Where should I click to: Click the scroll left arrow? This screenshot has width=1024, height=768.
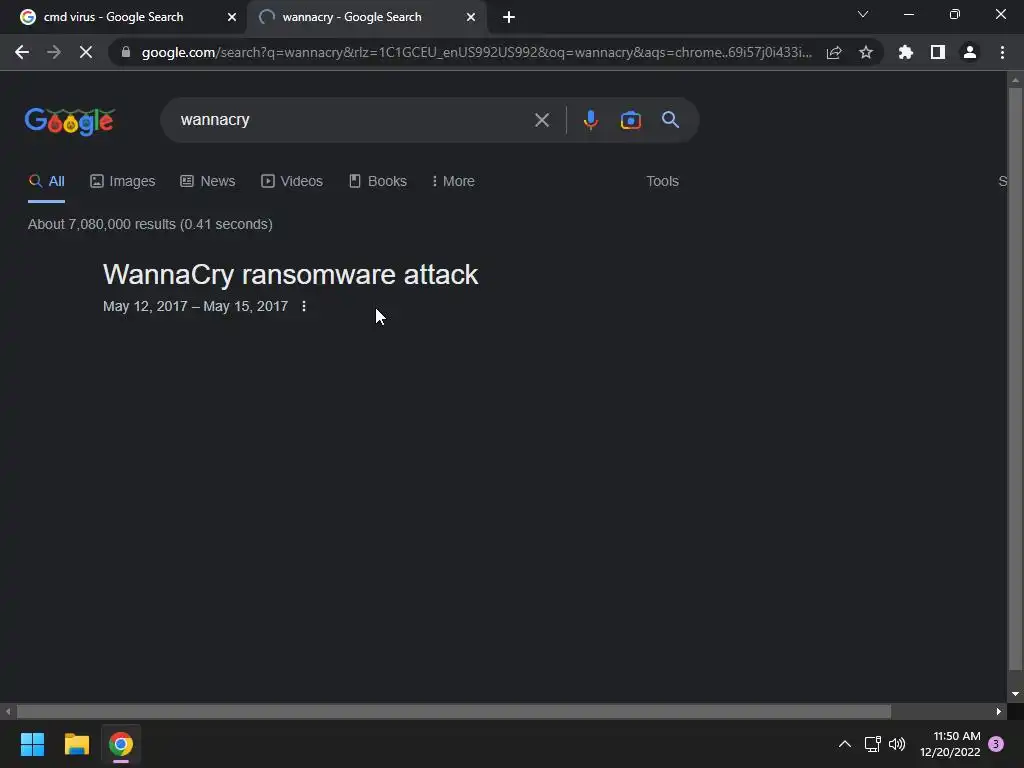pyautogui.click(x=8, y=711)
